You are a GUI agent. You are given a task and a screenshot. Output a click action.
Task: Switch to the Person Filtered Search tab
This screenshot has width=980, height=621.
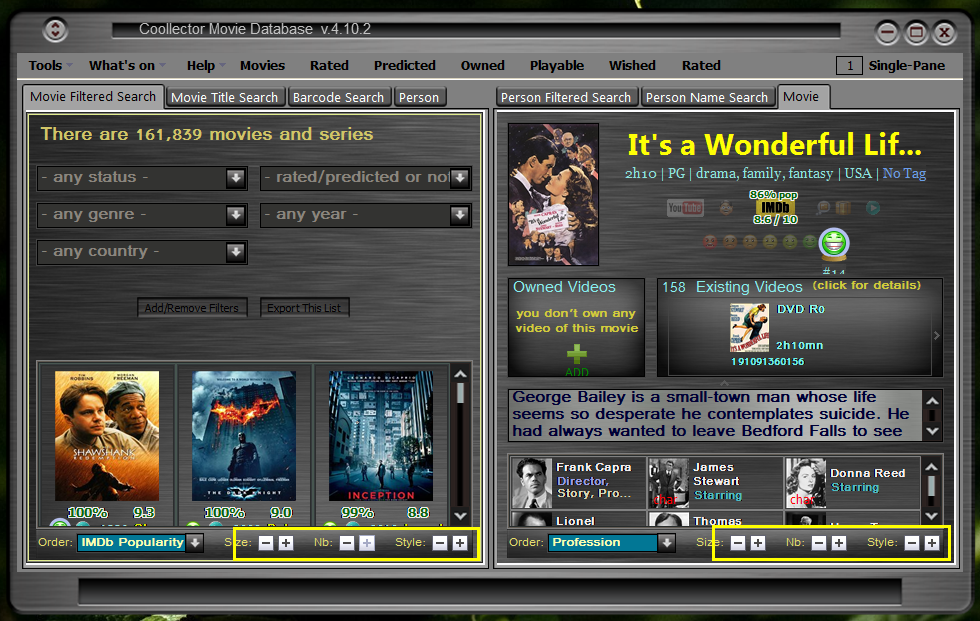pyautogui.click(x=566, y=97)
